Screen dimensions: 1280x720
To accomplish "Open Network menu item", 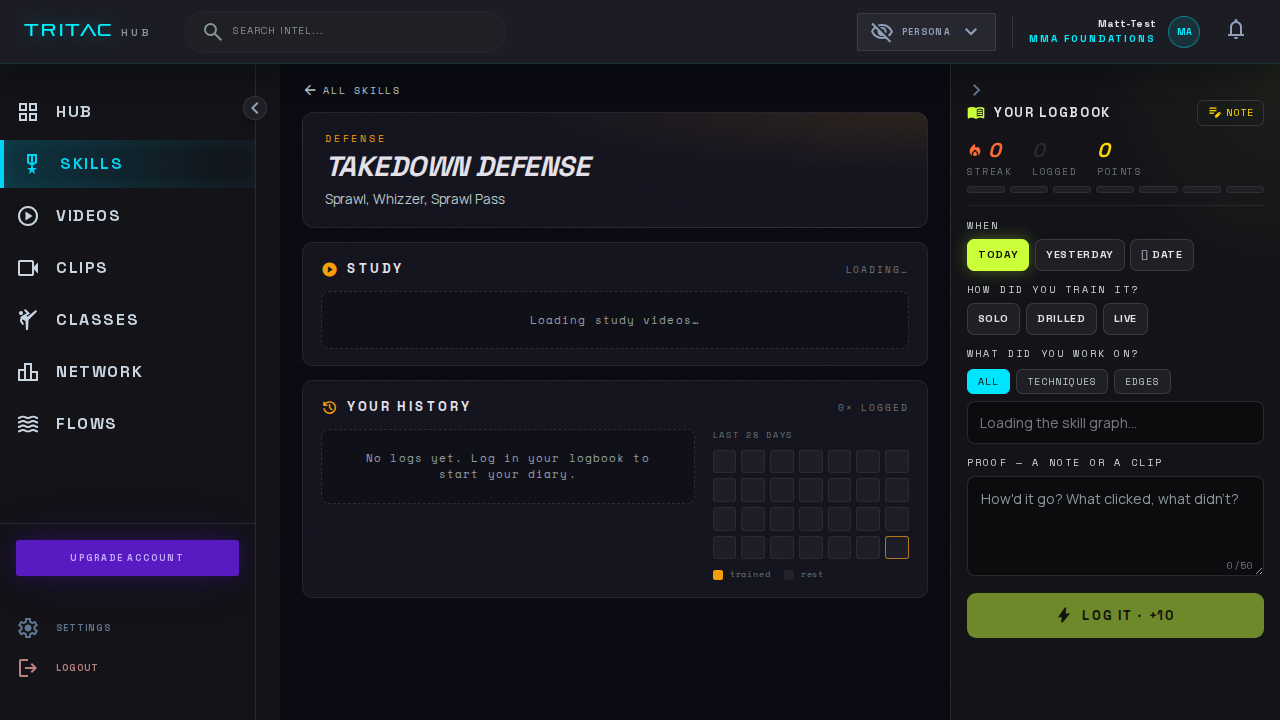I will (x=127, y=372).
